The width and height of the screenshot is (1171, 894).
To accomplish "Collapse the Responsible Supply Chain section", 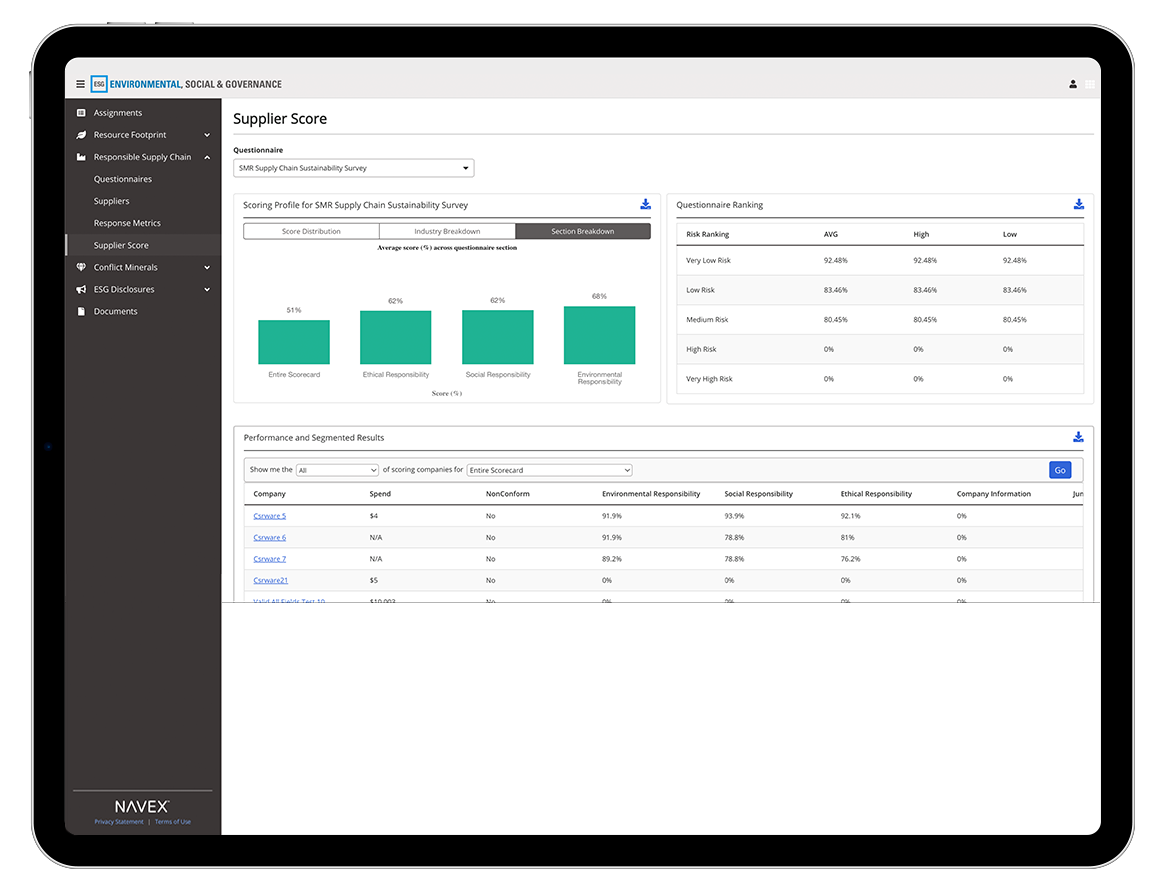I will 208,156.
